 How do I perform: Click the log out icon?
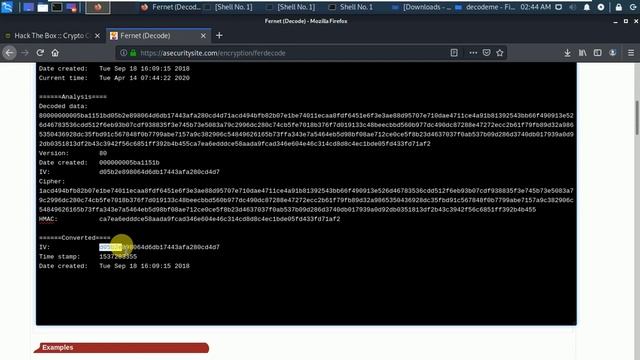click(x=633, y=7)
